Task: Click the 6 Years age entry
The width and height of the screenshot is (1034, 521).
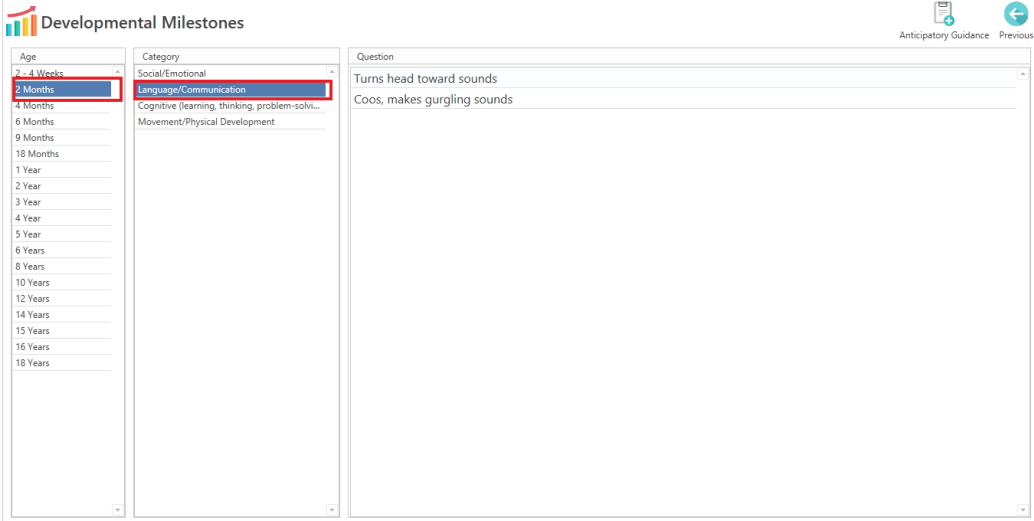Action: (x=62, y=250)
